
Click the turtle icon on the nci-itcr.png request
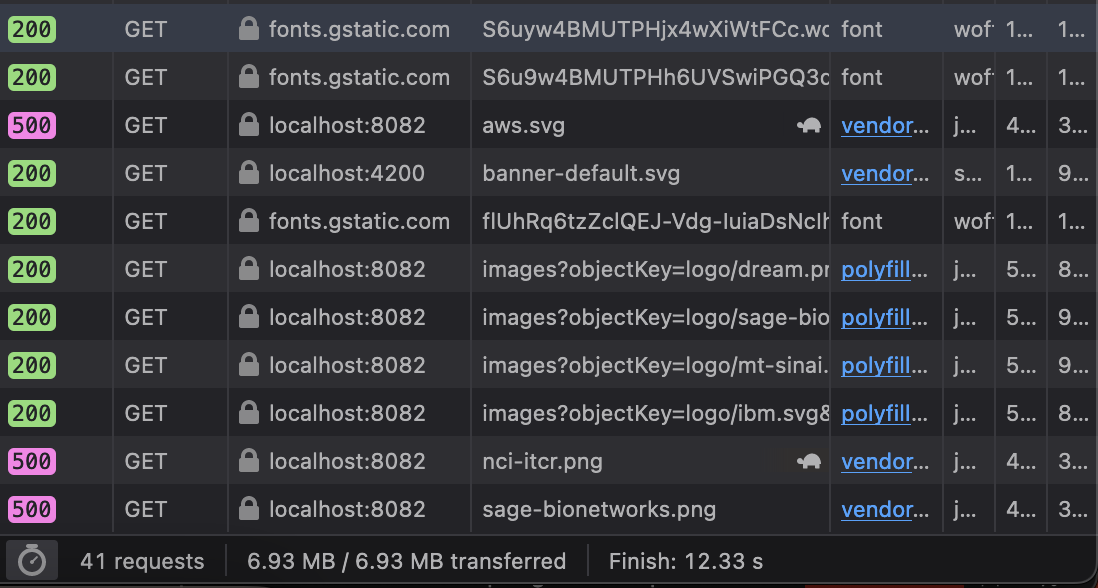tap(808, 461)
